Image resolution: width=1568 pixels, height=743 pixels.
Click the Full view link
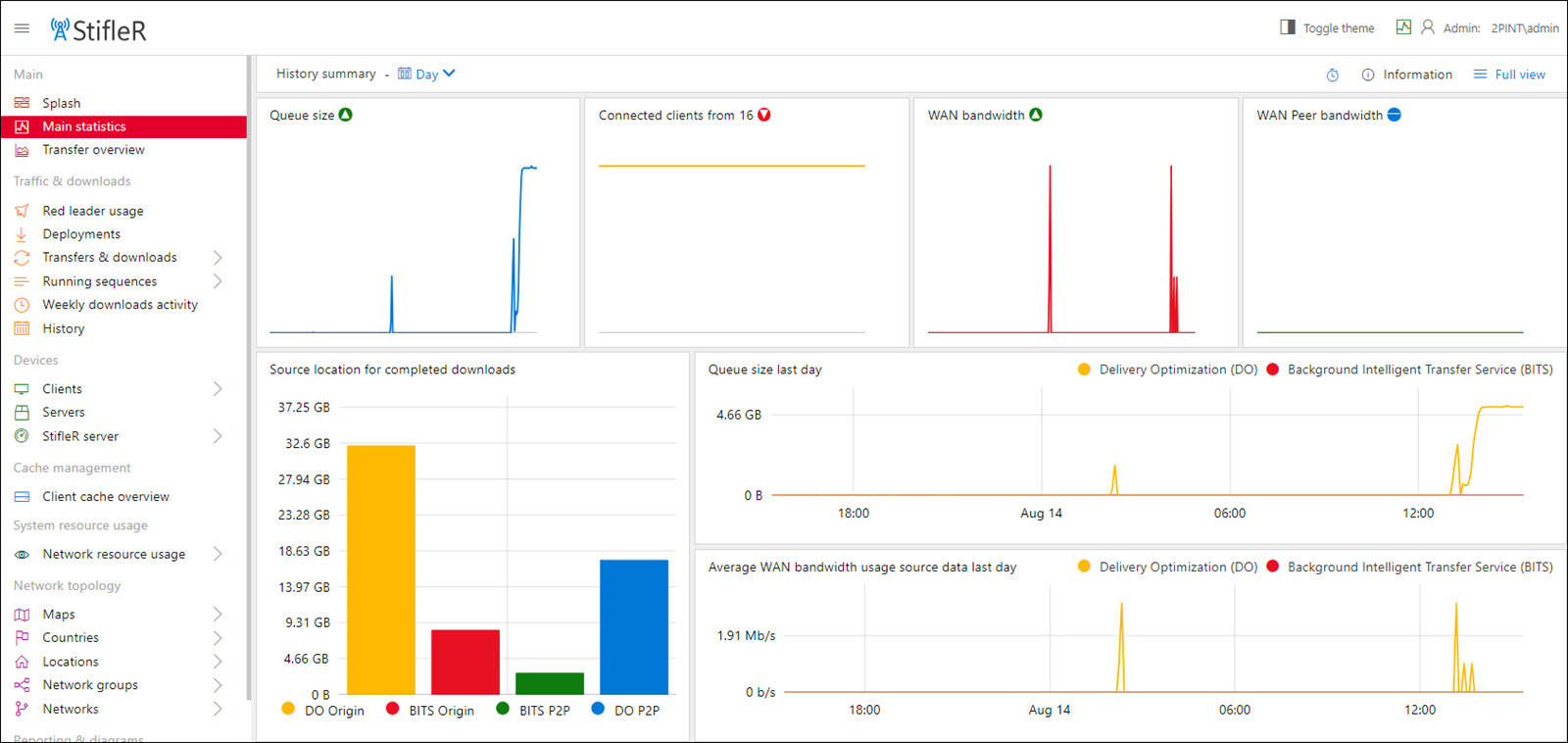coord(1510,74)
